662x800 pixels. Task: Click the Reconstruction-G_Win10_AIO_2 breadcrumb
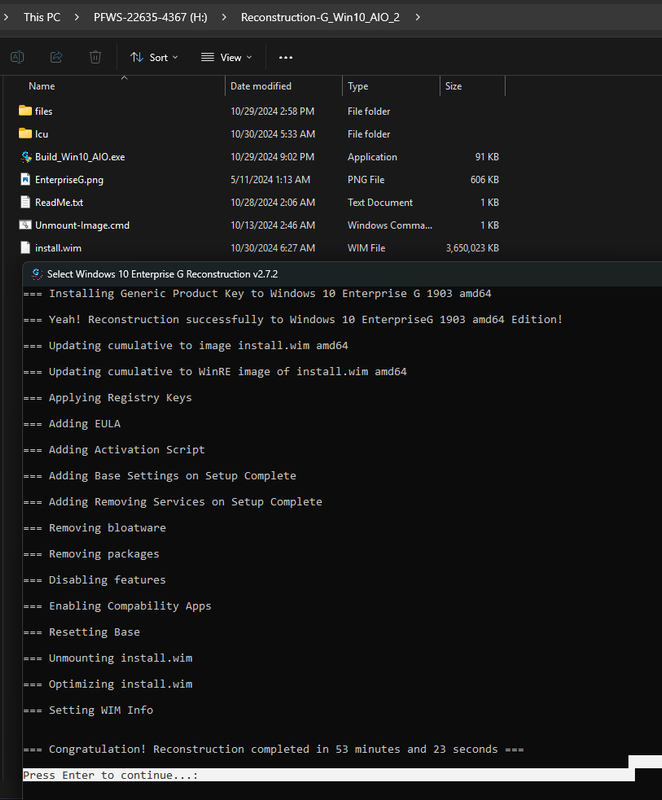(320, 17)
